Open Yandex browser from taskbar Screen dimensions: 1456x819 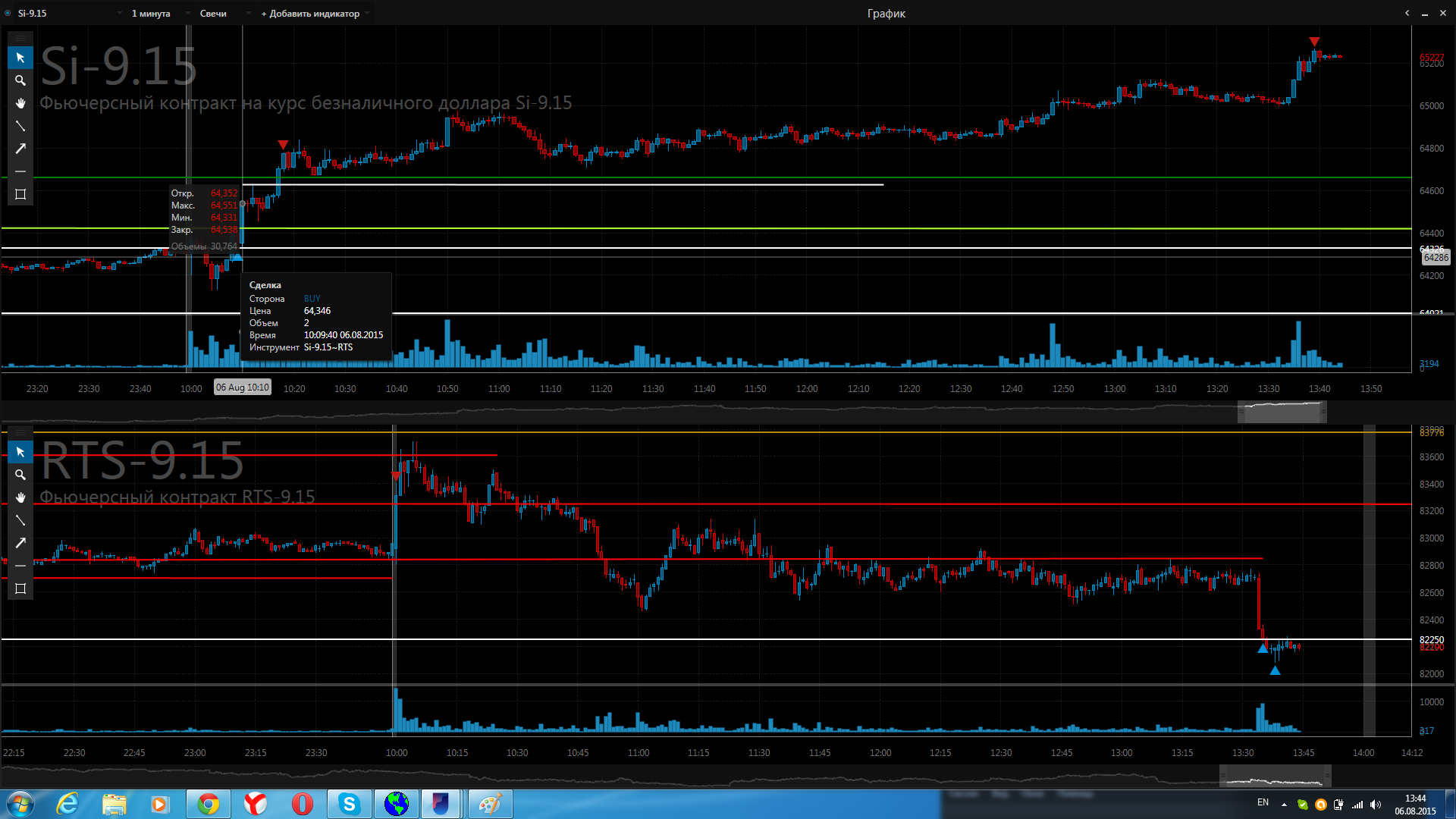[x=256, y=804]
